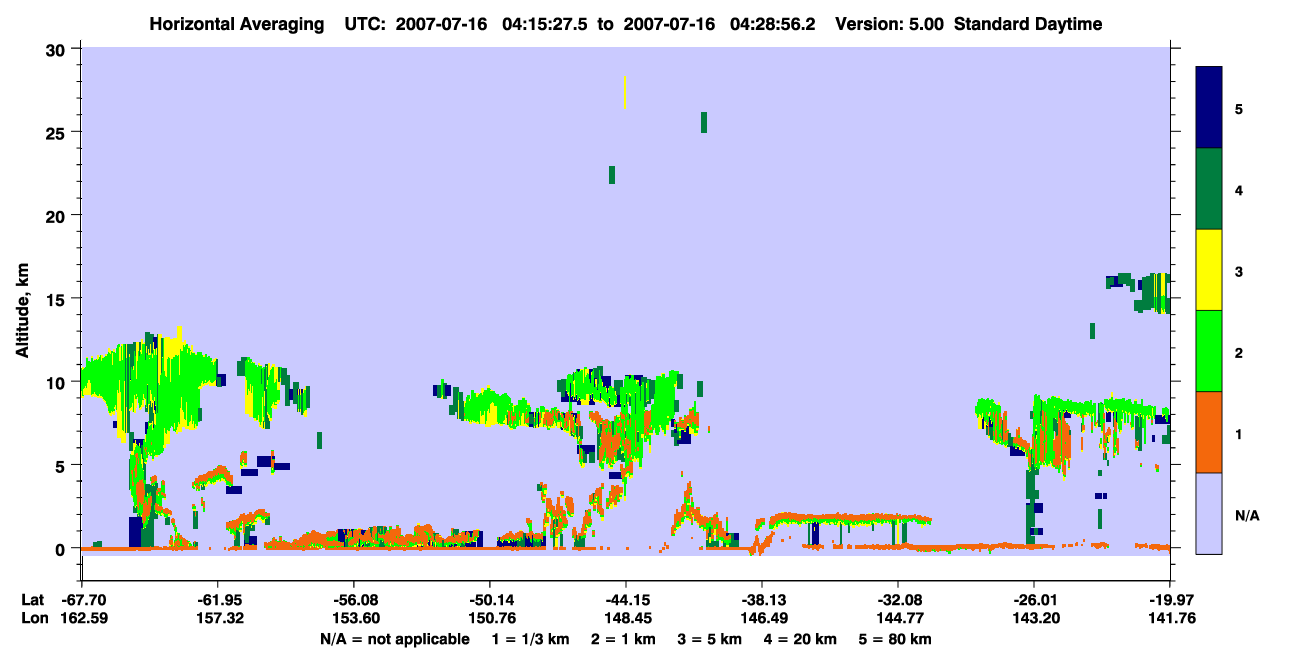The height and width of the screenshot is (667, 1300).
Task: Click the y-axis tick label 20
Action: tap(58, 215)
